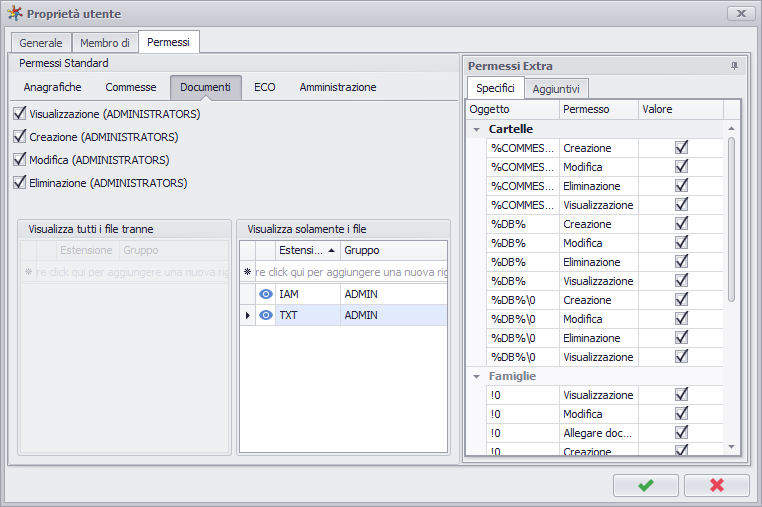Toggle Visualizzazione (ADMINISTRATORS) checkbox
Screen dimensions: 762x507
19,113
